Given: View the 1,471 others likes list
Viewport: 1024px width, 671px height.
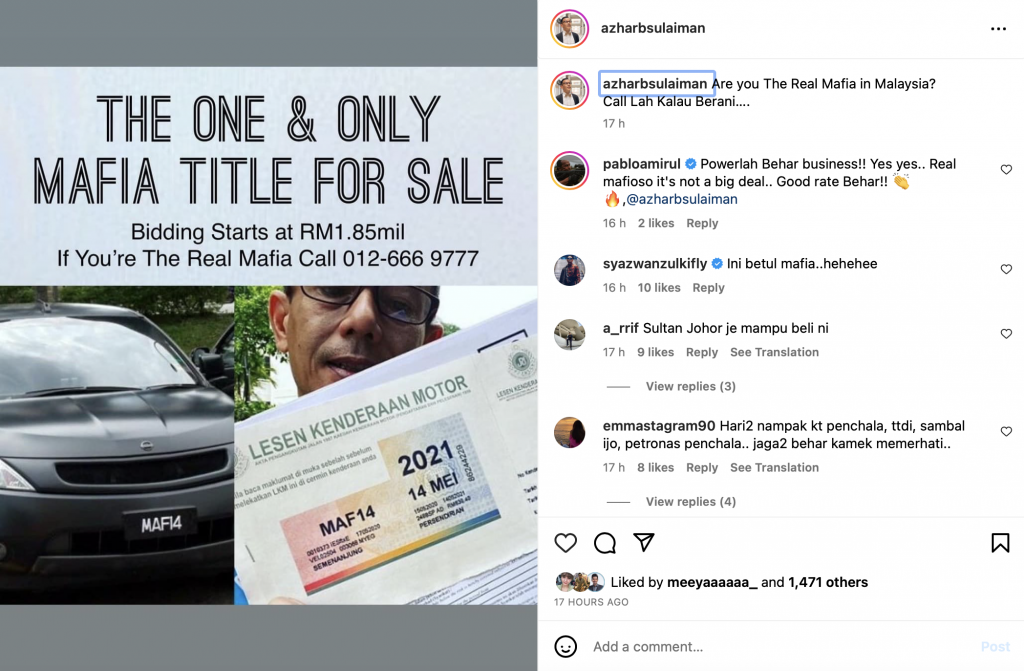Looking at the screenshot, I should coord(828,582).
